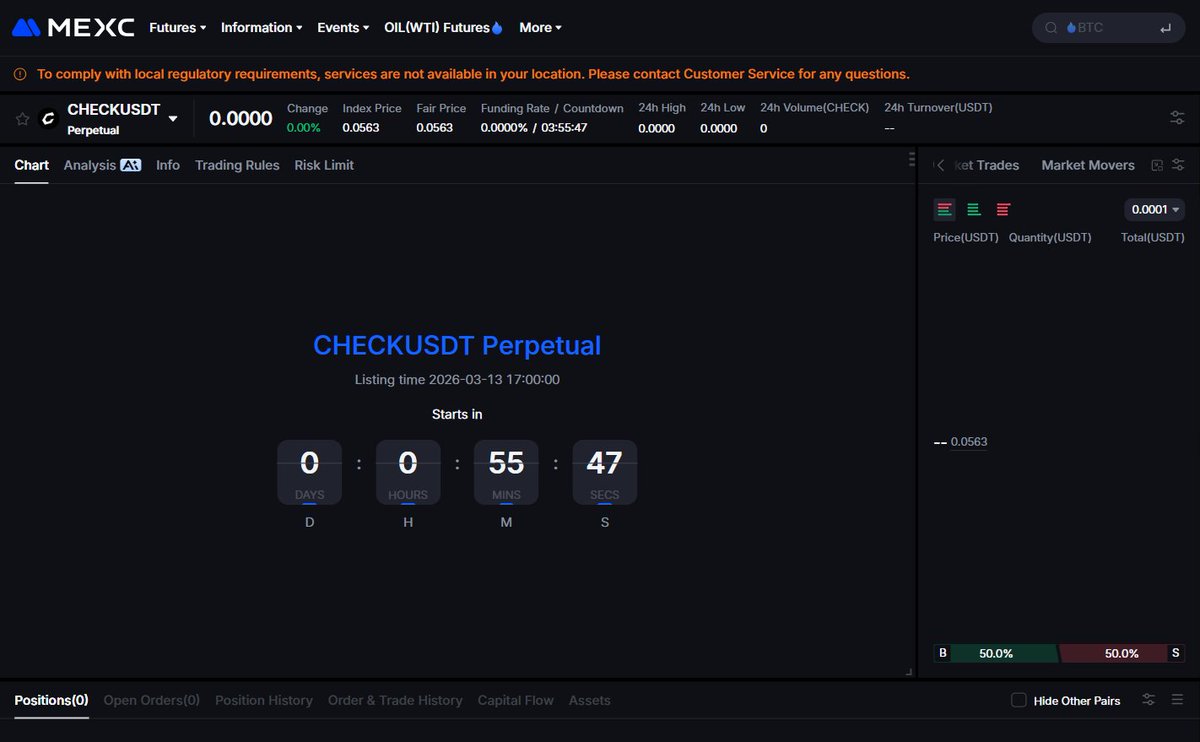This screenshot has width=1200, height=742.
Task: Click the positions panel list menu icon
Action: click(x=1177, y=700)
